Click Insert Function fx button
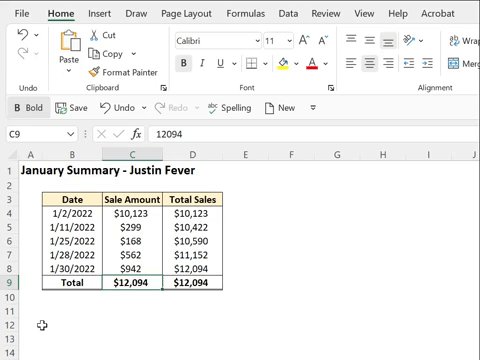The image size is (480, 360). click(x=136, y=134)
